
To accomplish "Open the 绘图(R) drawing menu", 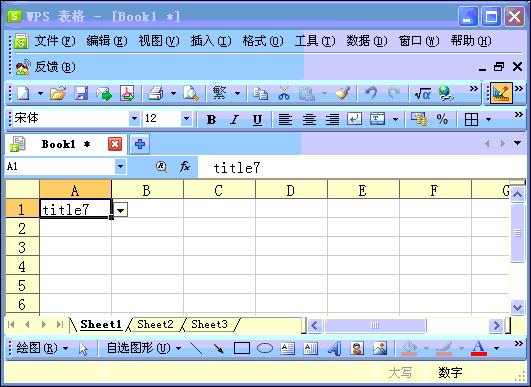I will pyautogui.click(x=42, y=348).
